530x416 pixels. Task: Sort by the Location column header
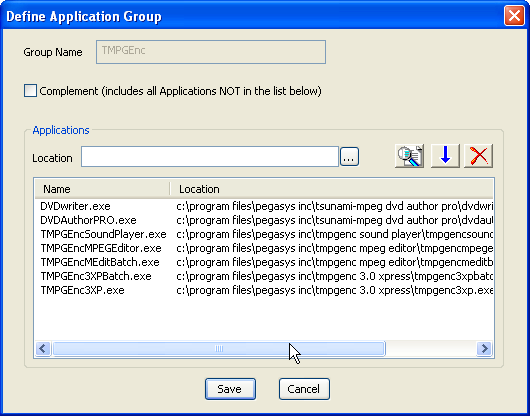(x=332, y=189)
